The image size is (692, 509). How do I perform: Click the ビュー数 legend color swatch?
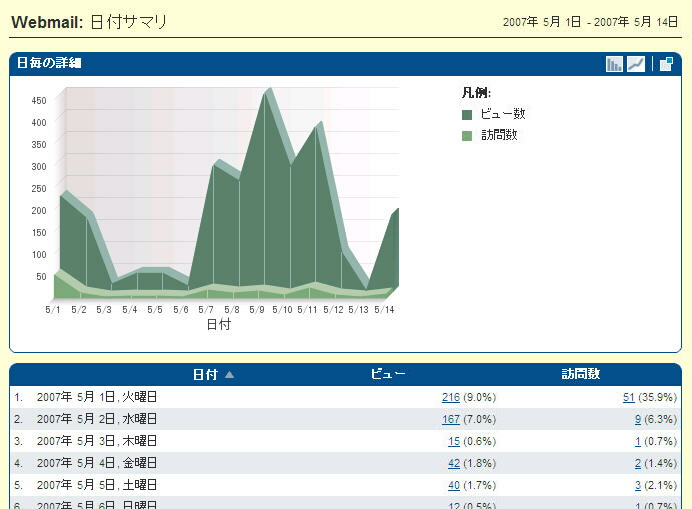[467, 115]
